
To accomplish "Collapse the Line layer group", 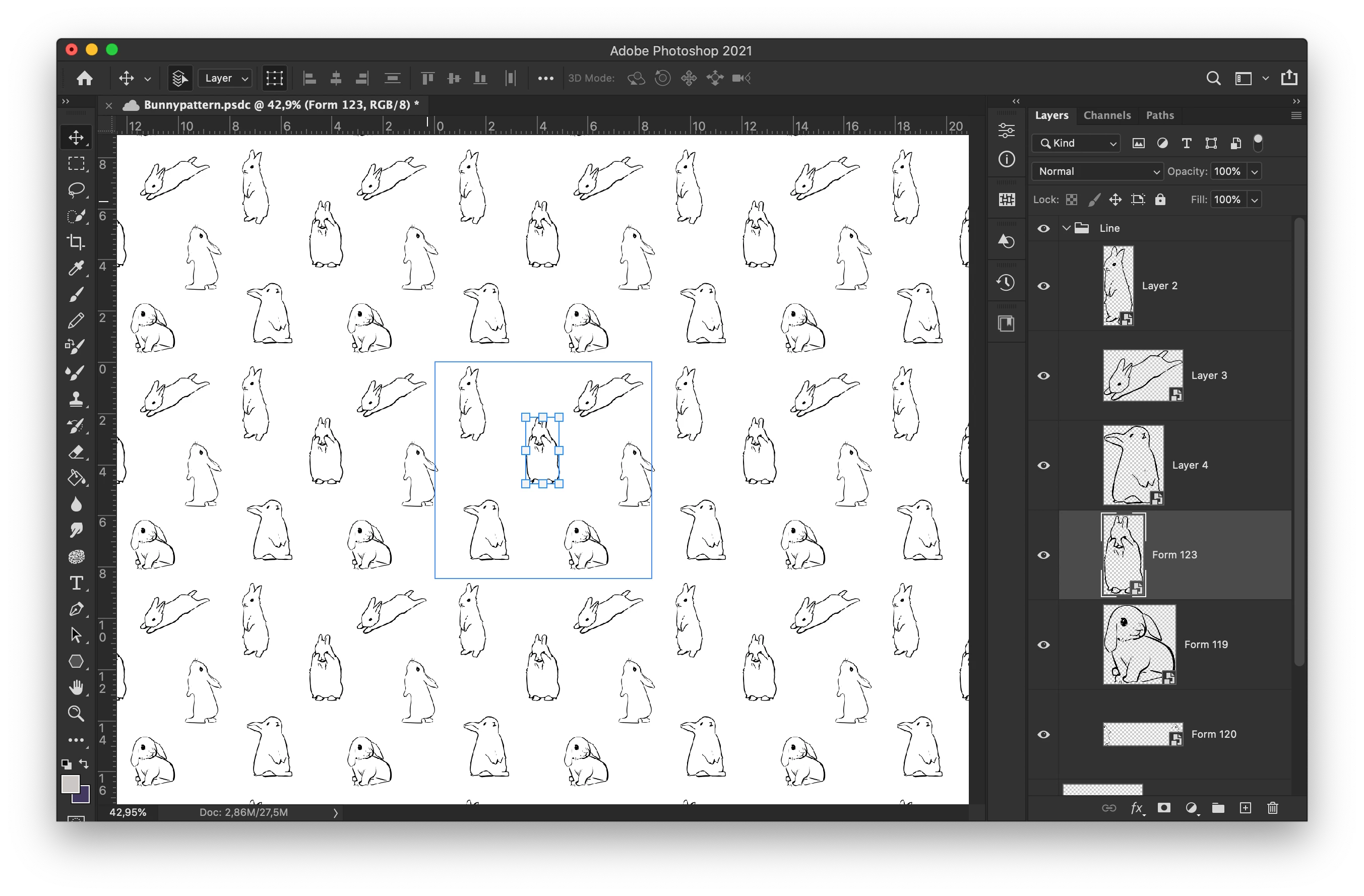I will point(1066,228).
